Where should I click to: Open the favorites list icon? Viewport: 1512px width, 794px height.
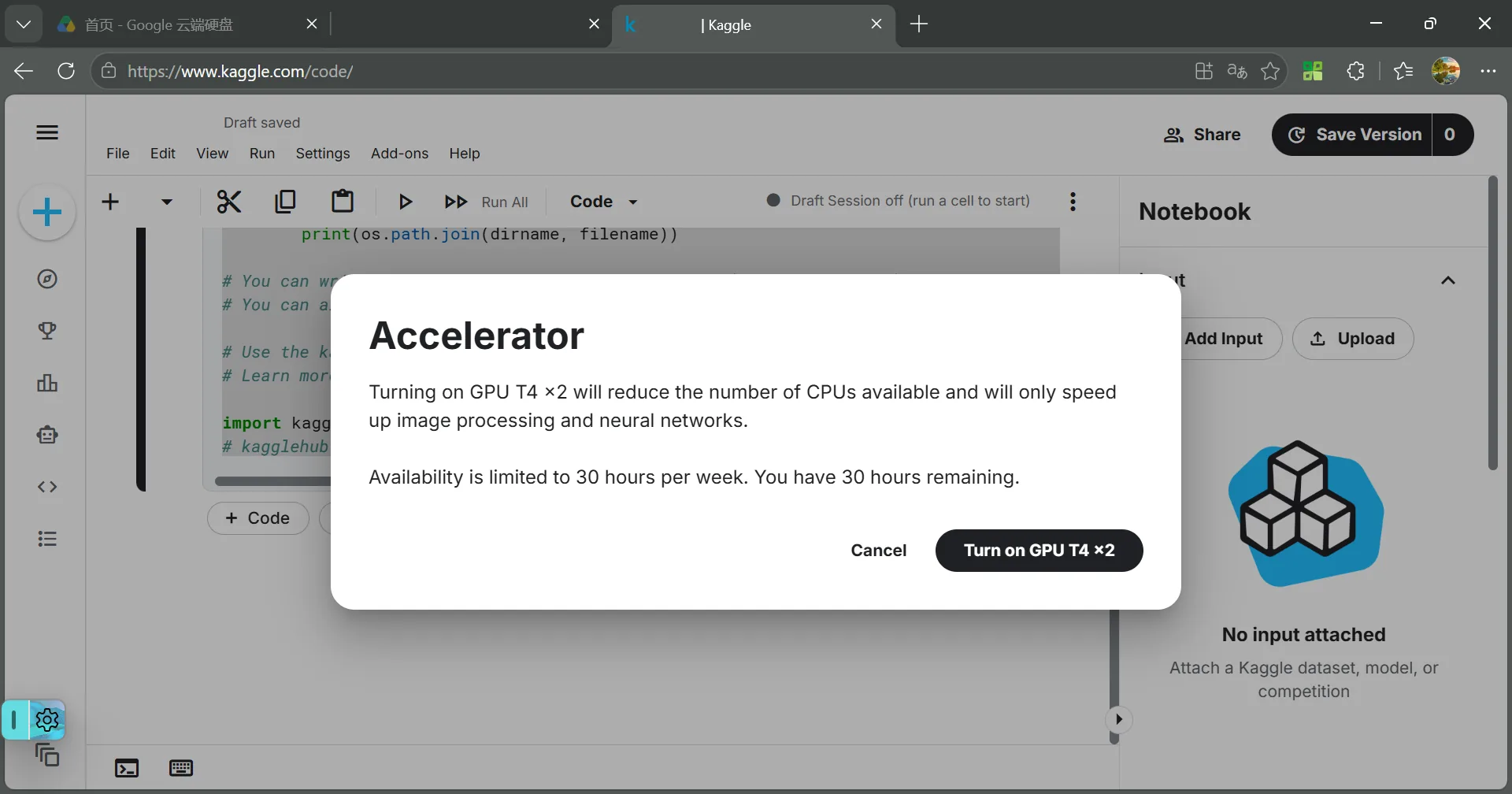pyautogui.click(x=1403, y=71)
